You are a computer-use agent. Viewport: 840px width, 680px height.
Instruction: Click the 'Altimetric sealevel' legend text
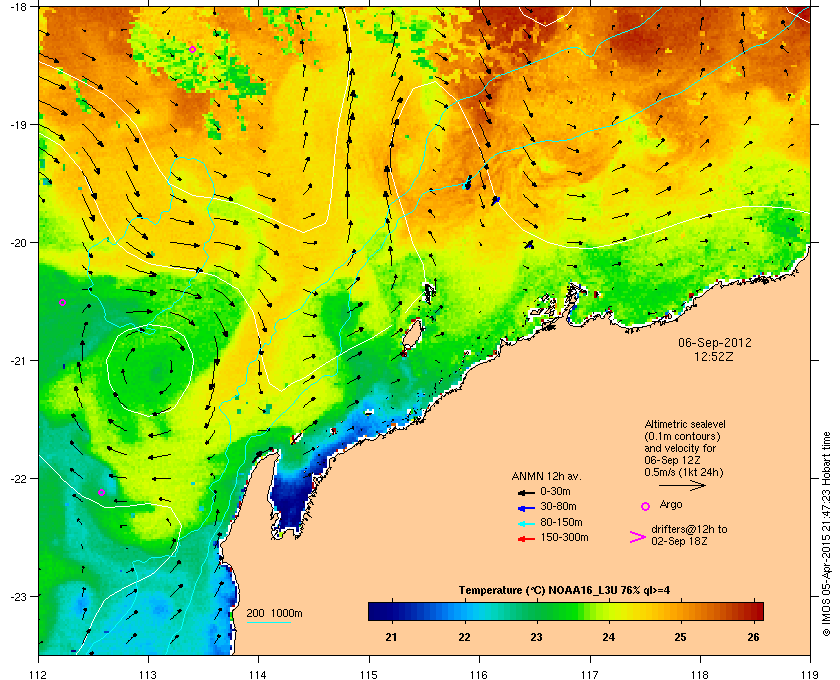coord(685,424)
